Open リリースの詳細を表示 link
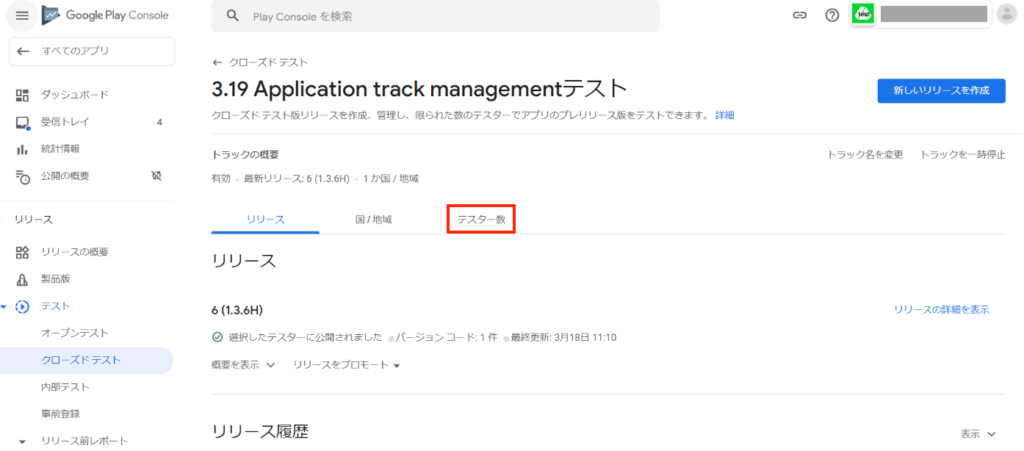The height and width of the screenshot is (451, 1024). tap(941, 310)
